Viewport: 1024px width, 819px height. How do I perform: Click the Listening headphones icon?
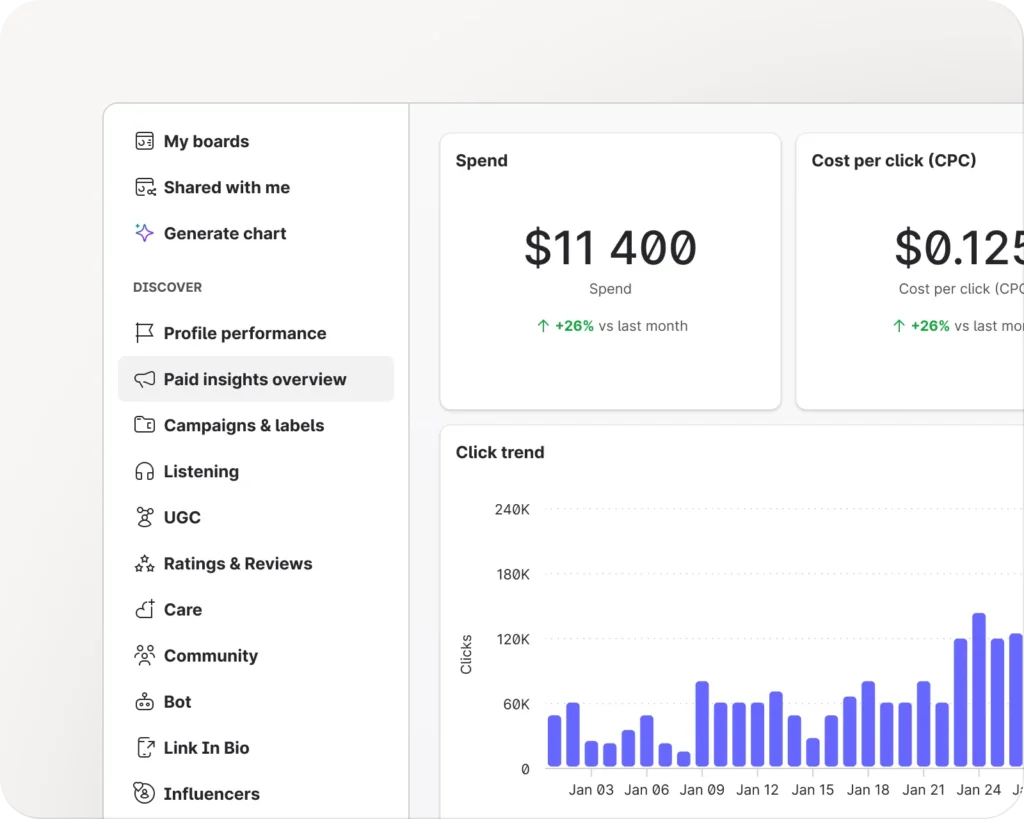click(x=144, y=471)
